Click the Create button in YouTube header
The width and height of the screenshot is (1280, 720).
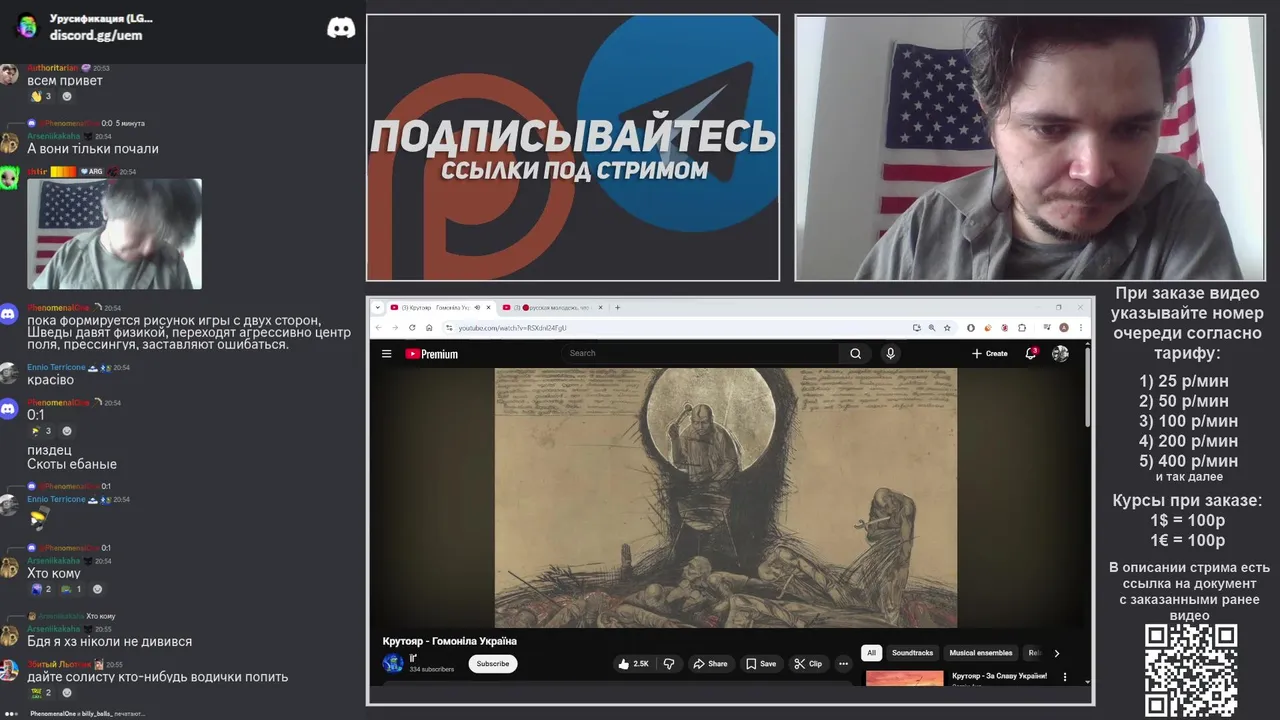point(989,353)
